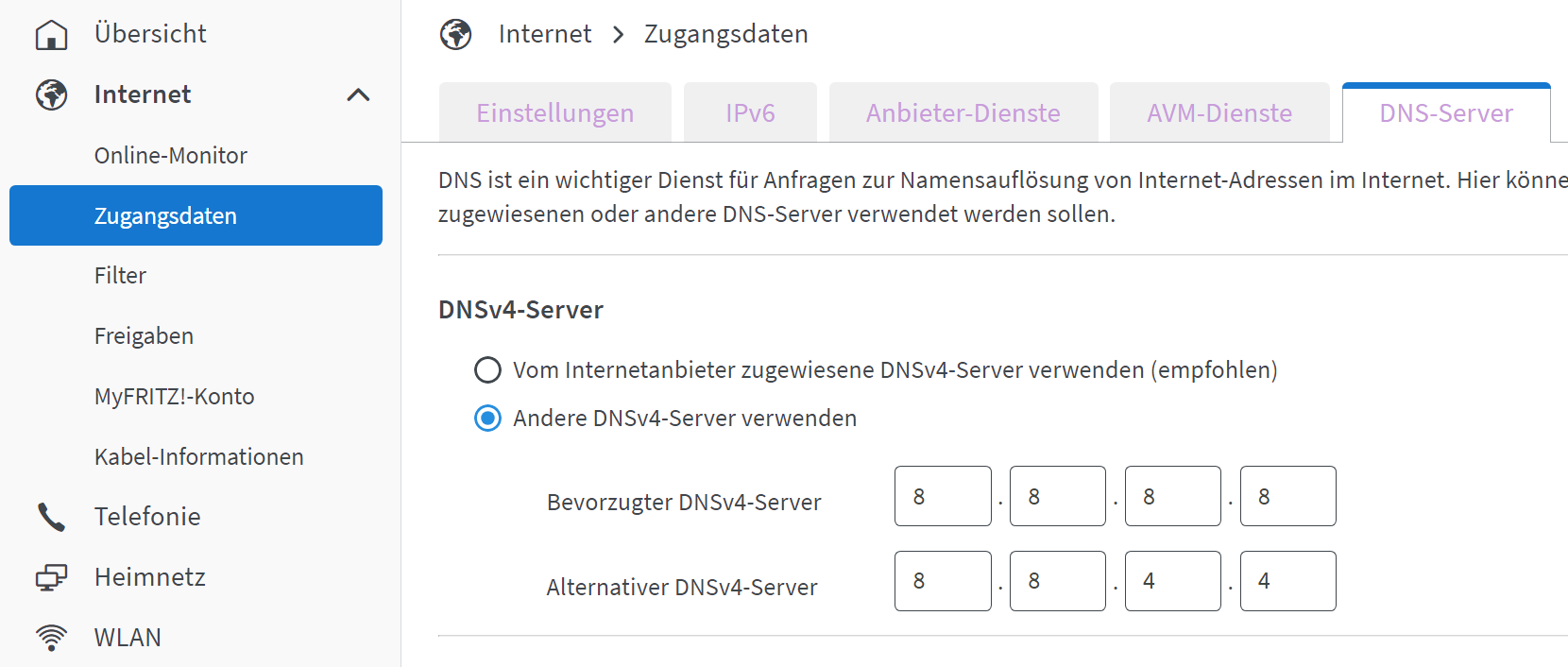Viewport: 1568px width, 667px height.
Task: Click the Übersicht house icon
Action: (52, 35)
